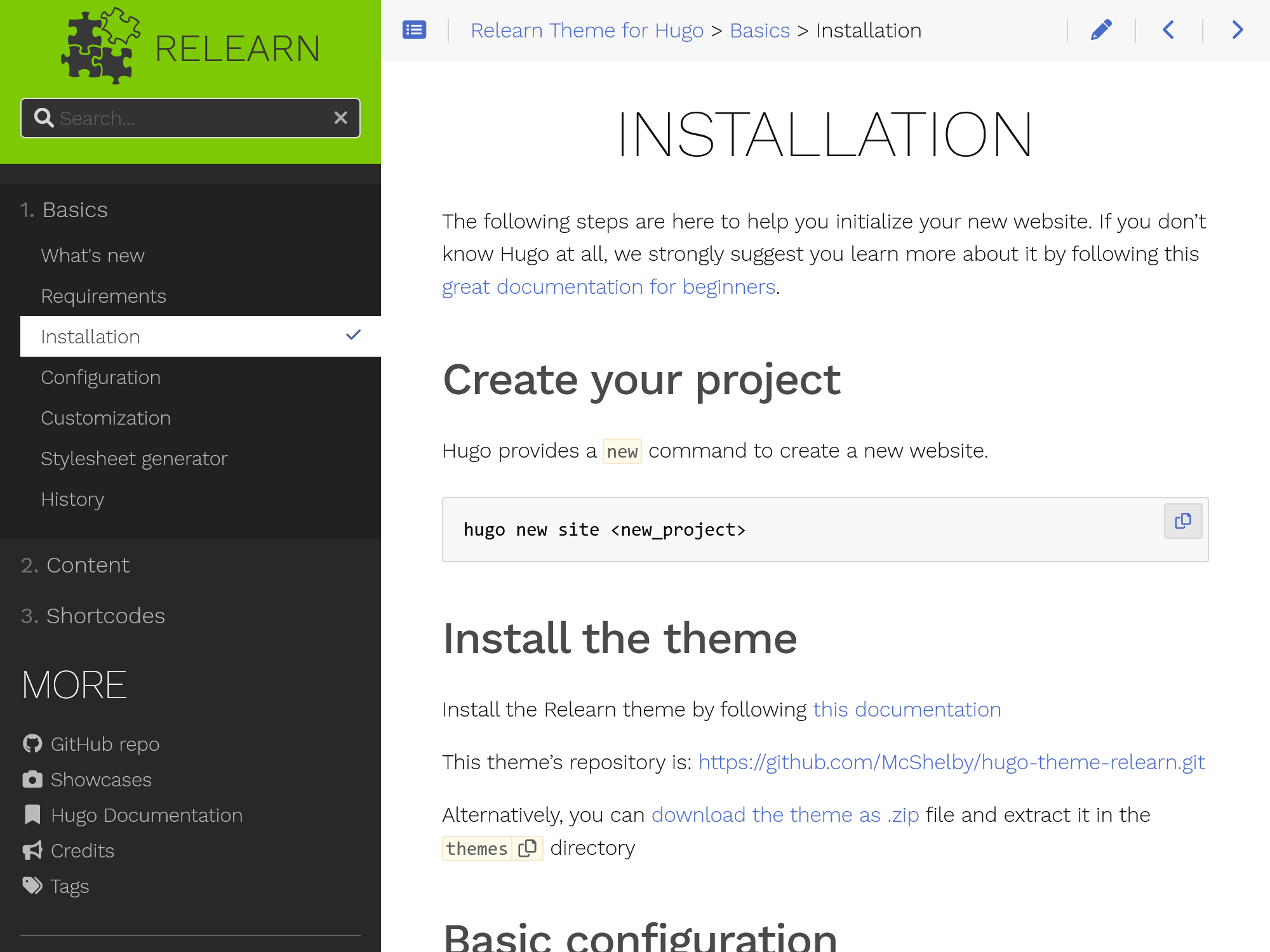Navigate to previous page with left chevron
Viewport: 1270px width, 952px height.
tap(1168, 29)
